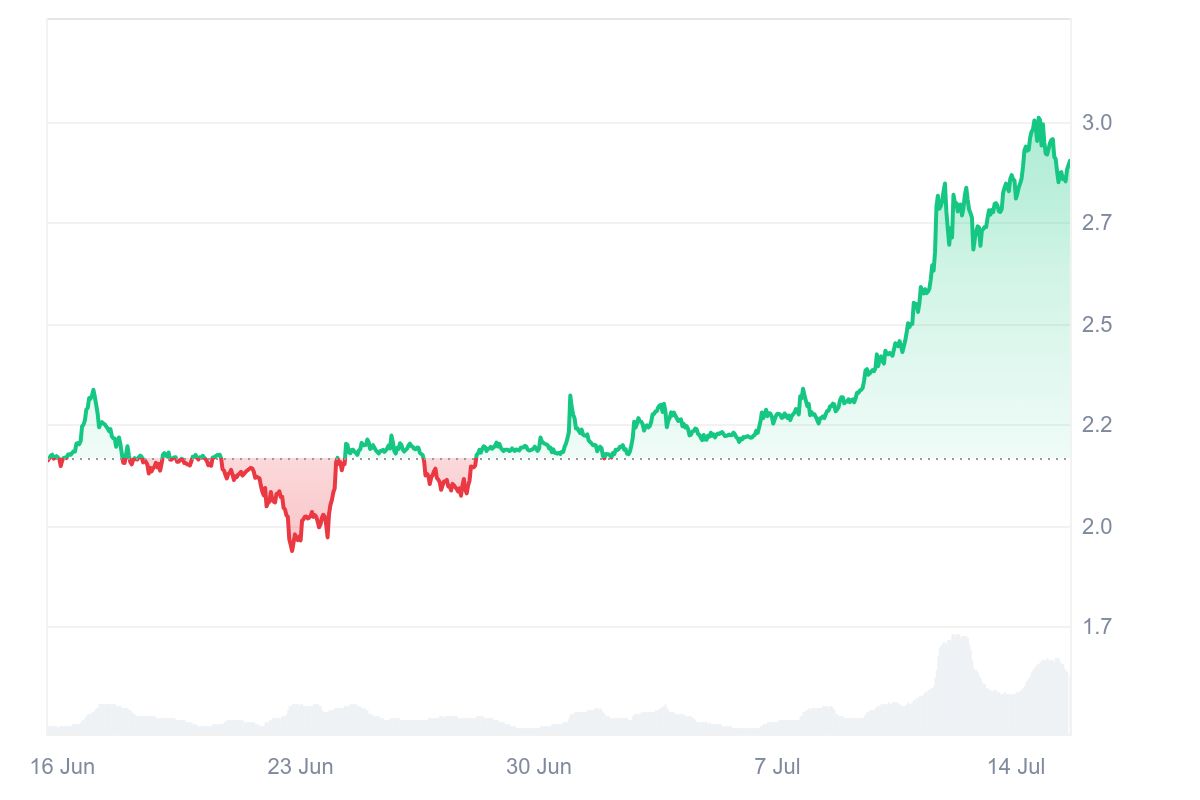Click the sharp green spike after 30 Jun
The height and width of the screenshot is (800, 1200).
570,397
